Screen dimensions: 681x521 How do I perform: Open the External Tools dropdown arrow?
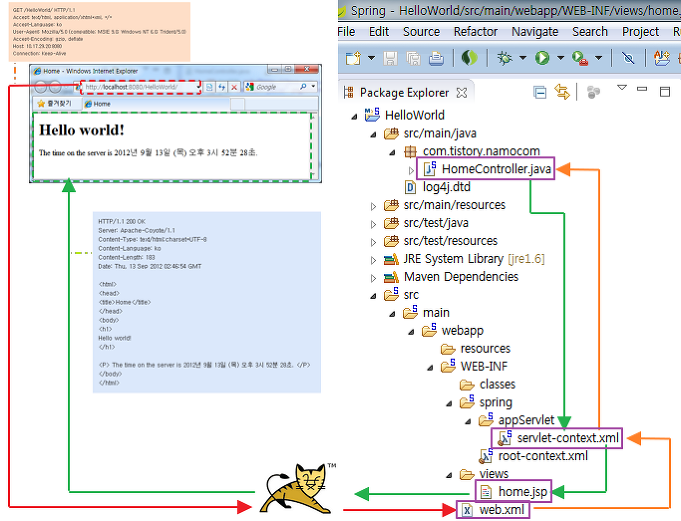(598, 58)
